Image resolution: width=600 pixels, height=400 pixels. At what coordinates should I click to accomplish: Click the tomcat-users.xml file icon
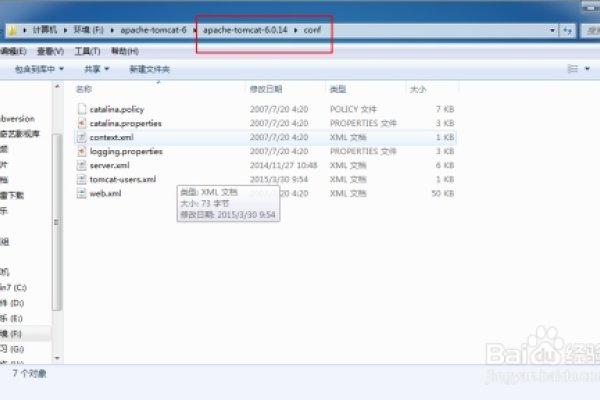click(82, 179)
